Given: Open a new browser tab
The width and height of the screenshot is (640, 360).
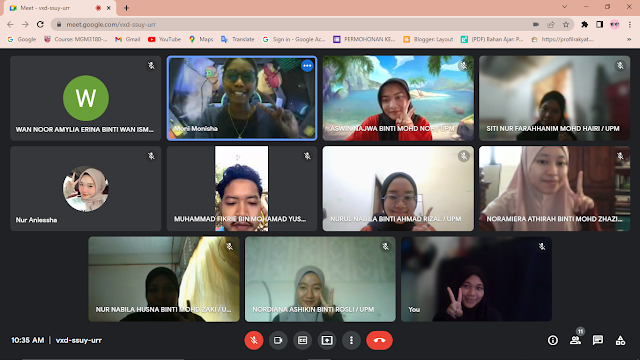Looking at the screenshot, I should point(126,8).
